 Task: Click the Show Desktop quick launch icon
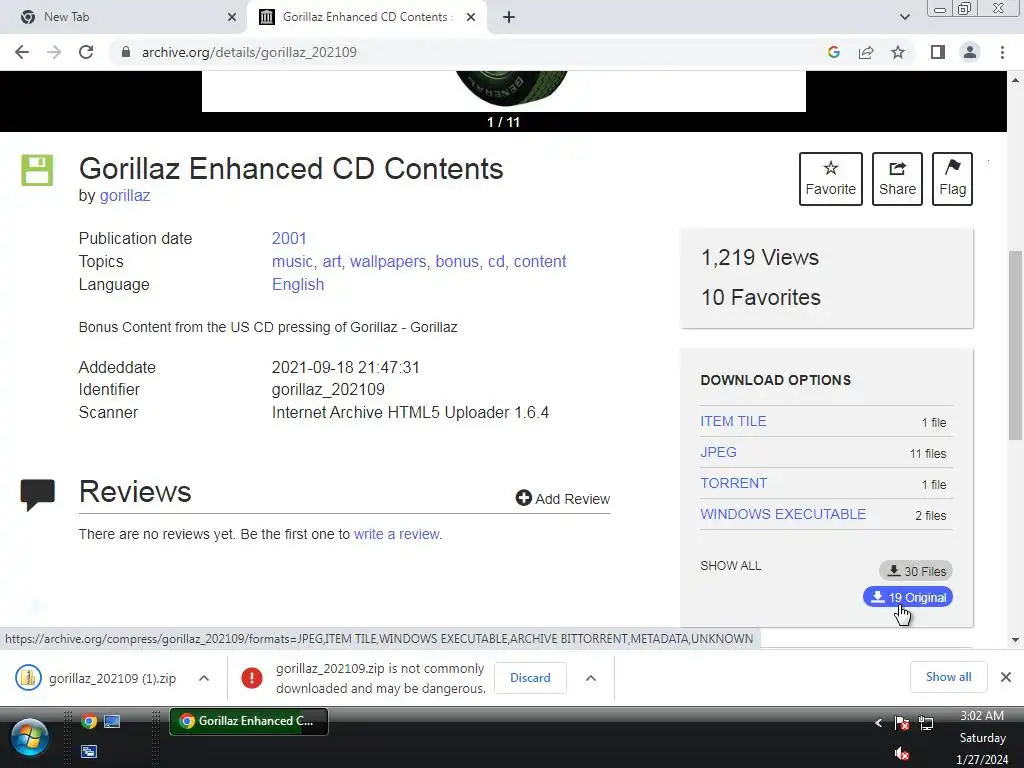pos(112,721)
